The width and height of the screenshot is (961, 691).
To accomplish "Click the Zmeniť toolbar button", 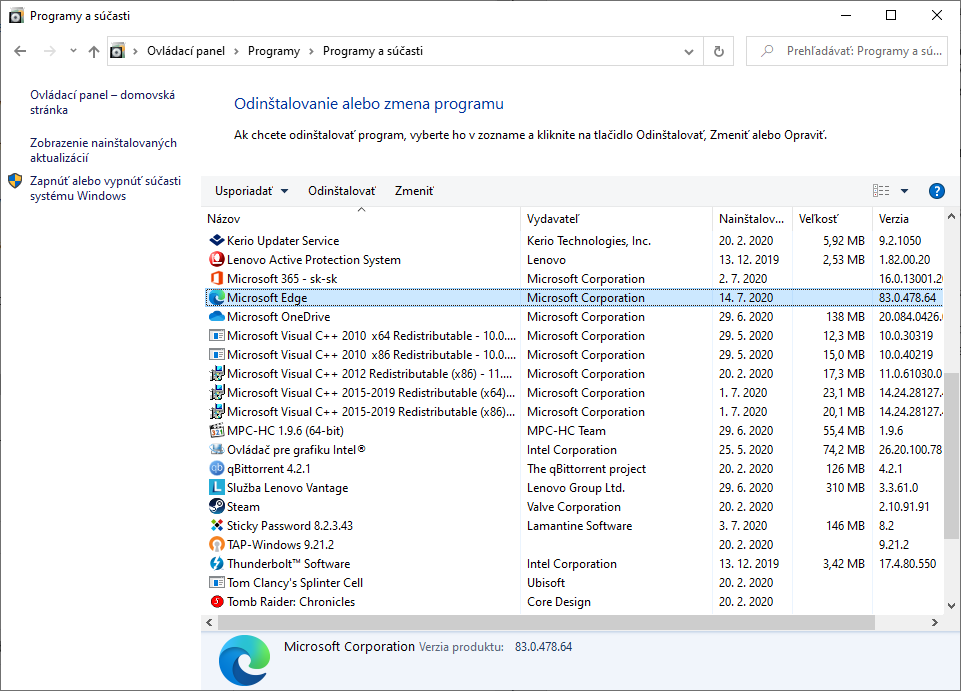I will 414,191.
